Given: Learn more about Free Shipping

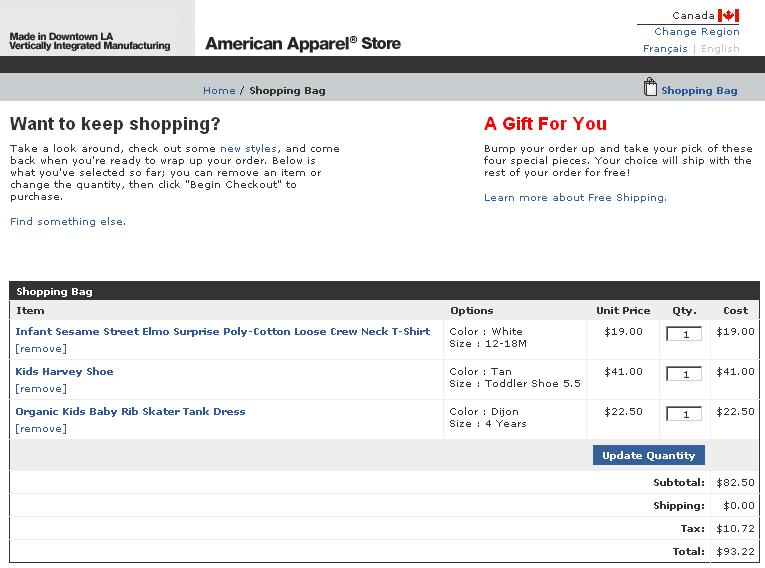Looking at the screenshot, I should coord(575,198).
